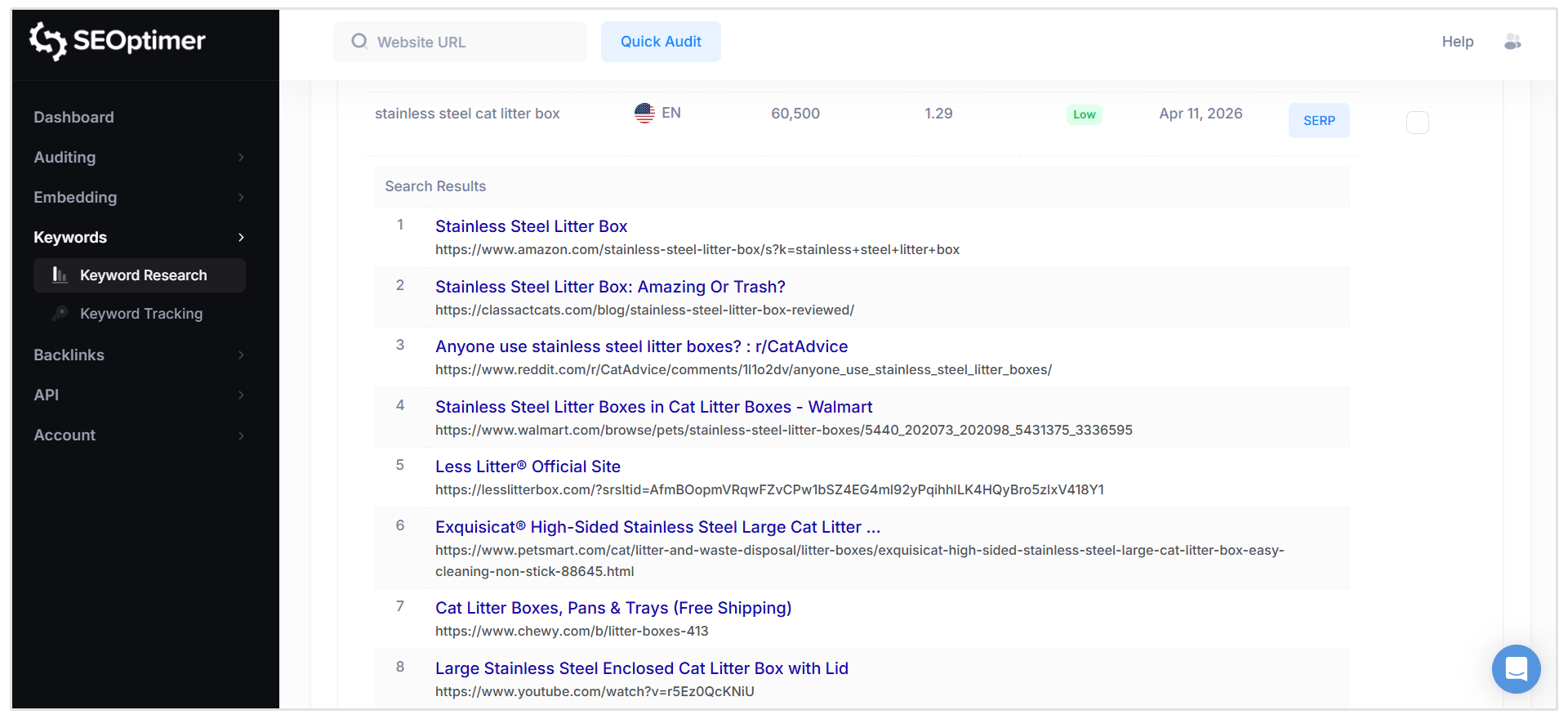Image resolution: width=1568 pixels, height=719 pixels.
Task: Go to Dashboard in sidebar
Action: [73, 117]
